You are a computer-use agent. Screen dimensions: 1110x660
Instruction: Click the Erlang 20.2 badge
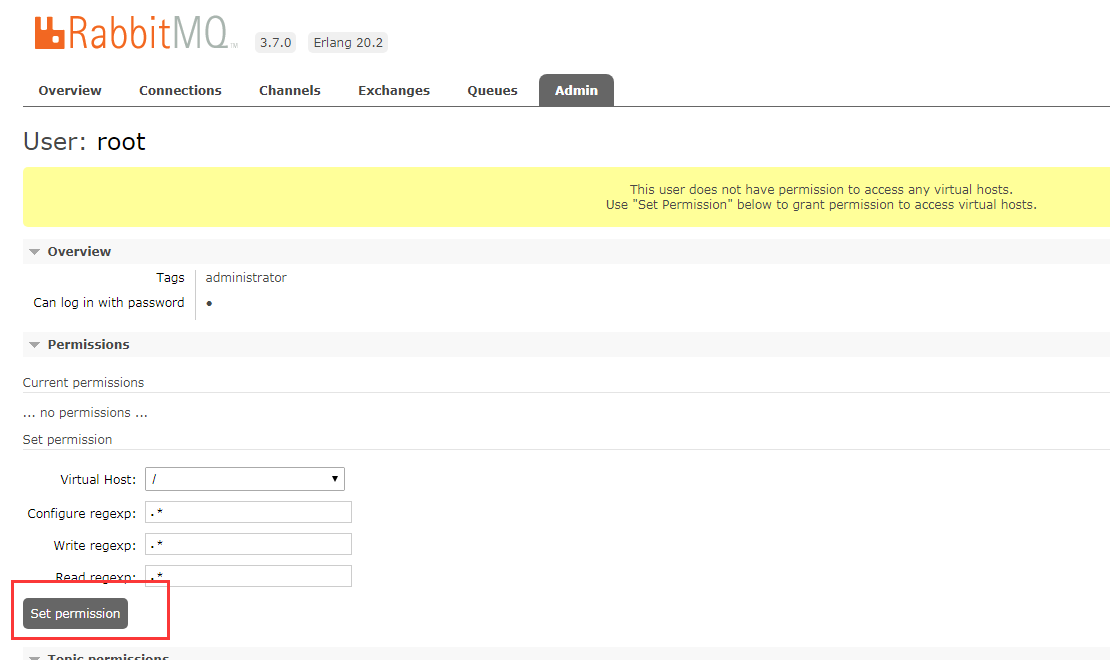[348, 42]
